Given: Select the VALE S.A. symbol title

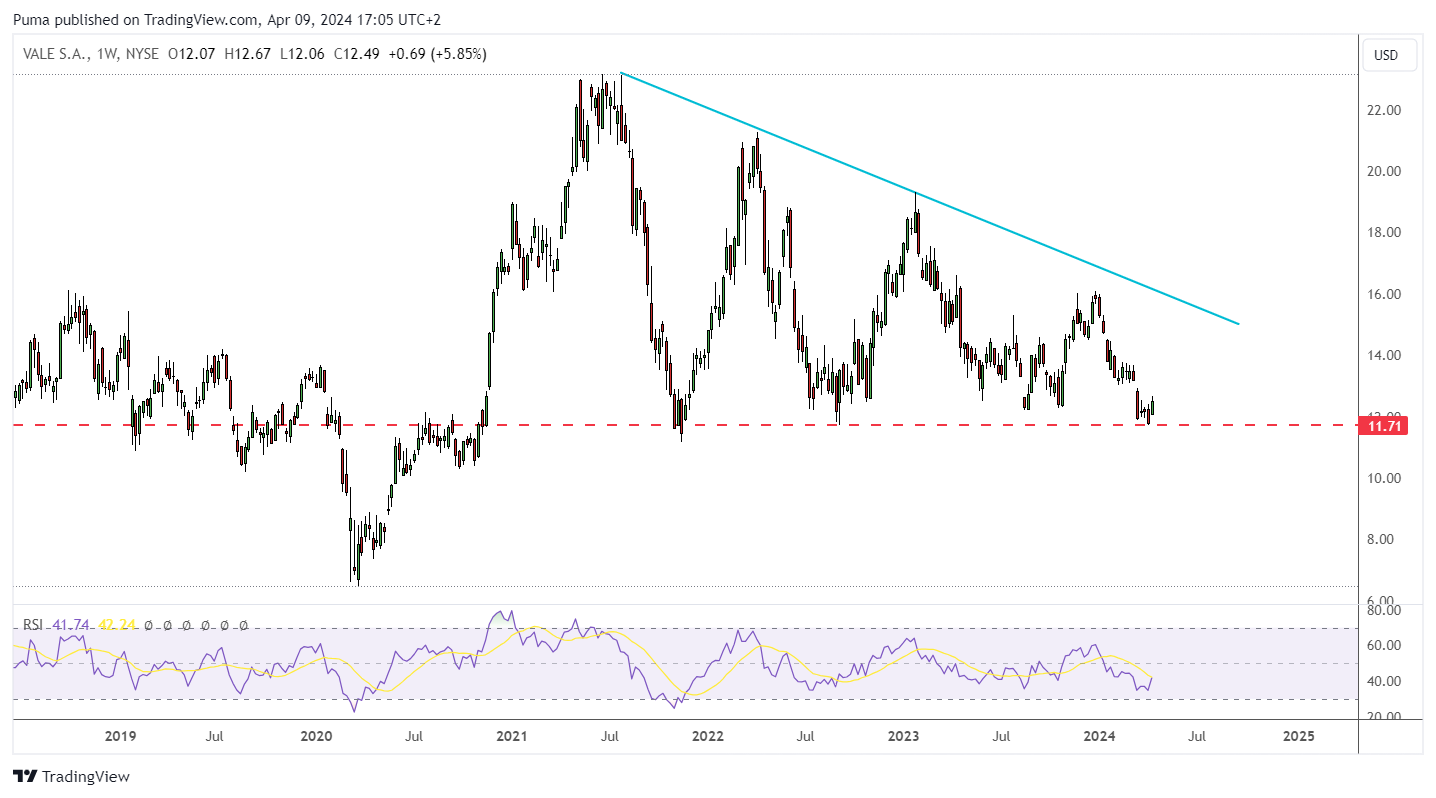Looking at the screenshot, I should 55,54.
